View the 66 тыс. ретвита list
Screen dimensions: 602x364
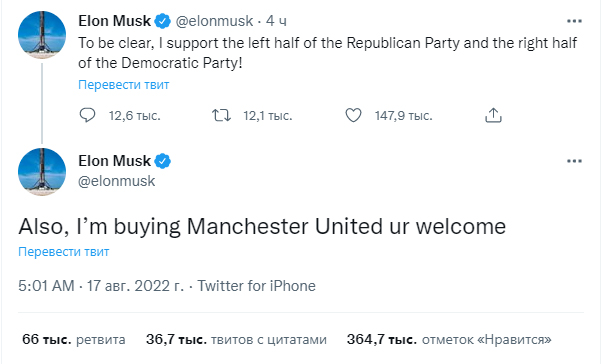pyautogui.click(x=74, y=339)
